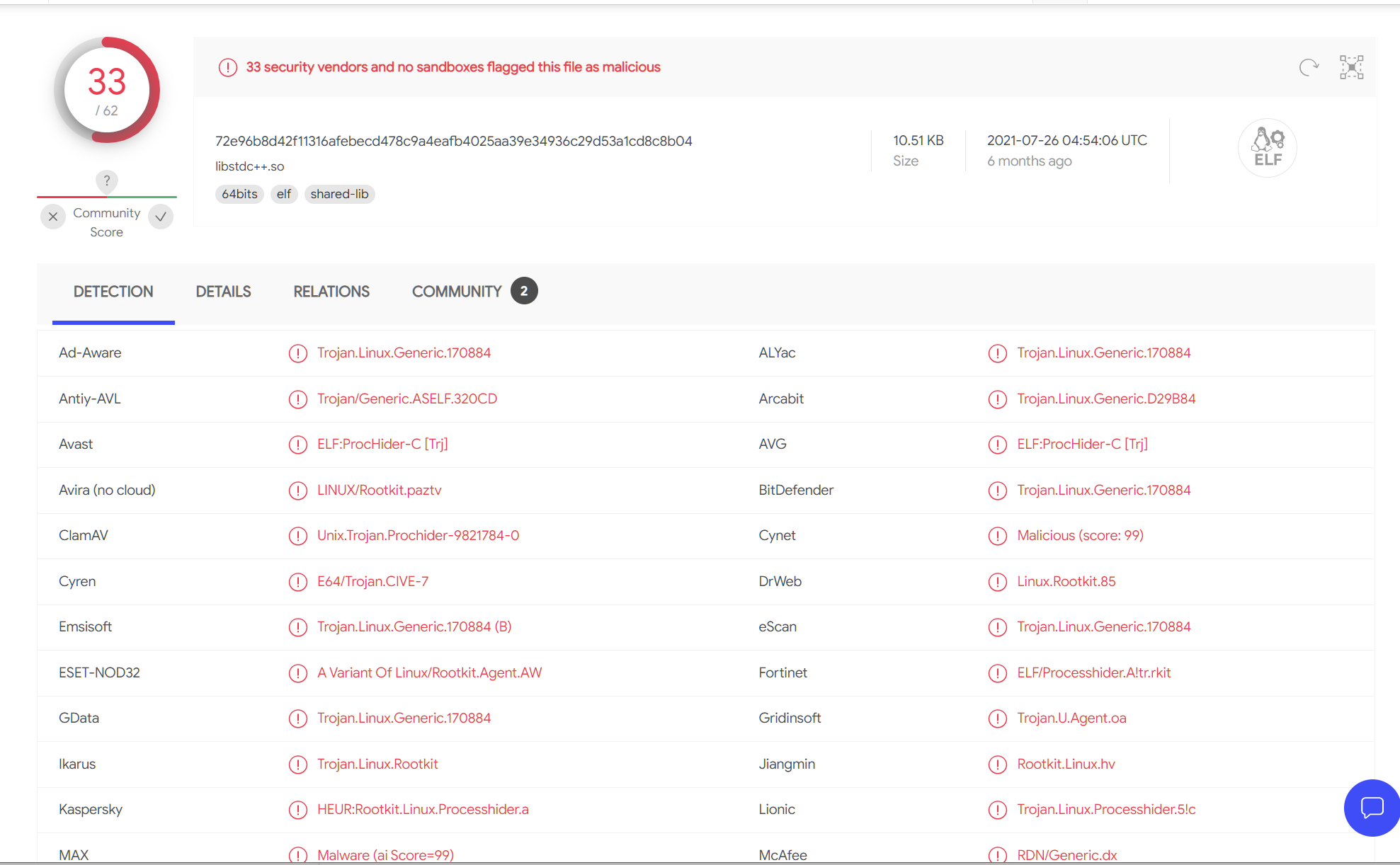Click warning icon beside Avast detection

pyautogui.click(x=298, y=445)
